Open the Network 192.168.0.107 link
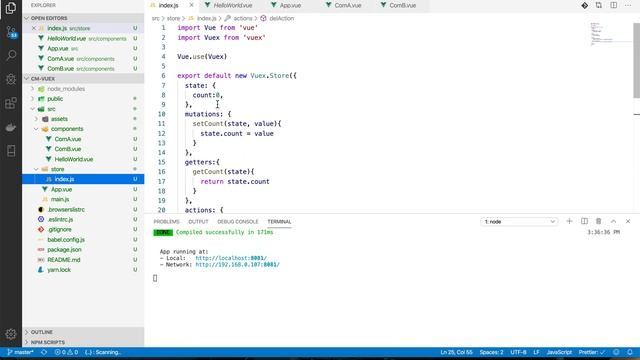640x360 pixels. click(238, 264)
